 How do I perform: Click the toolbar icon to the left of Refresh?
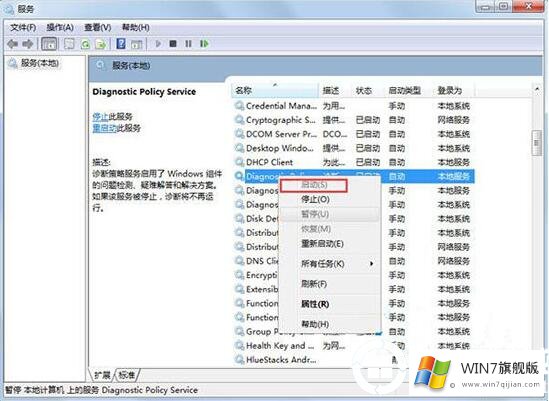(x=69, y=44)
